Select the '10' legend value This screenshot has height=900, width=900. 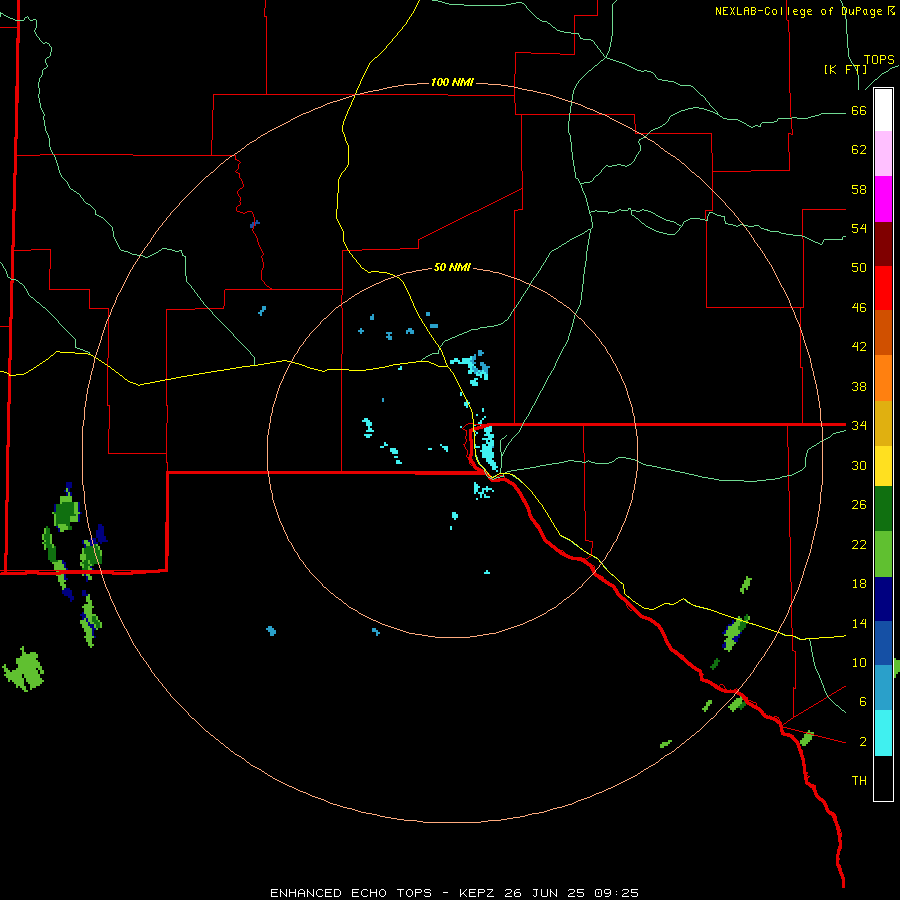coord(859,662)
